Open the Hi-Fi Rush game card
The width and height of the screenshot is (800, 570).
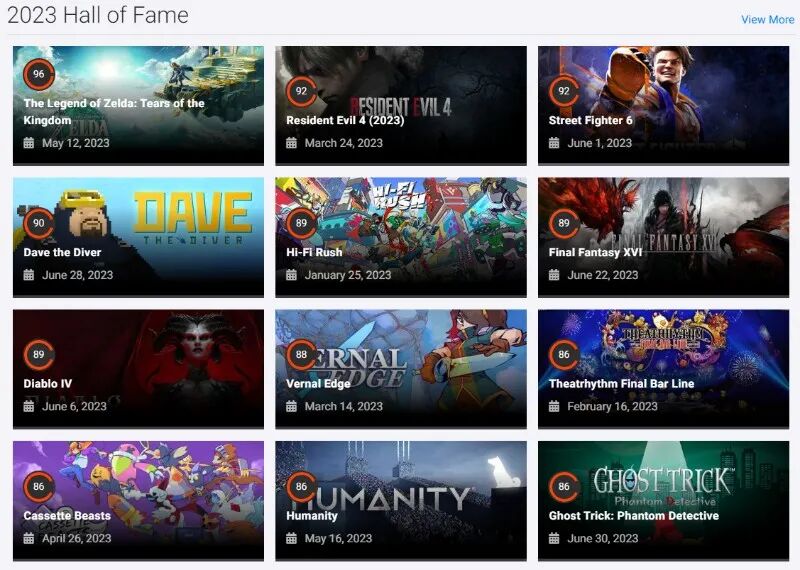click(401, 237)
